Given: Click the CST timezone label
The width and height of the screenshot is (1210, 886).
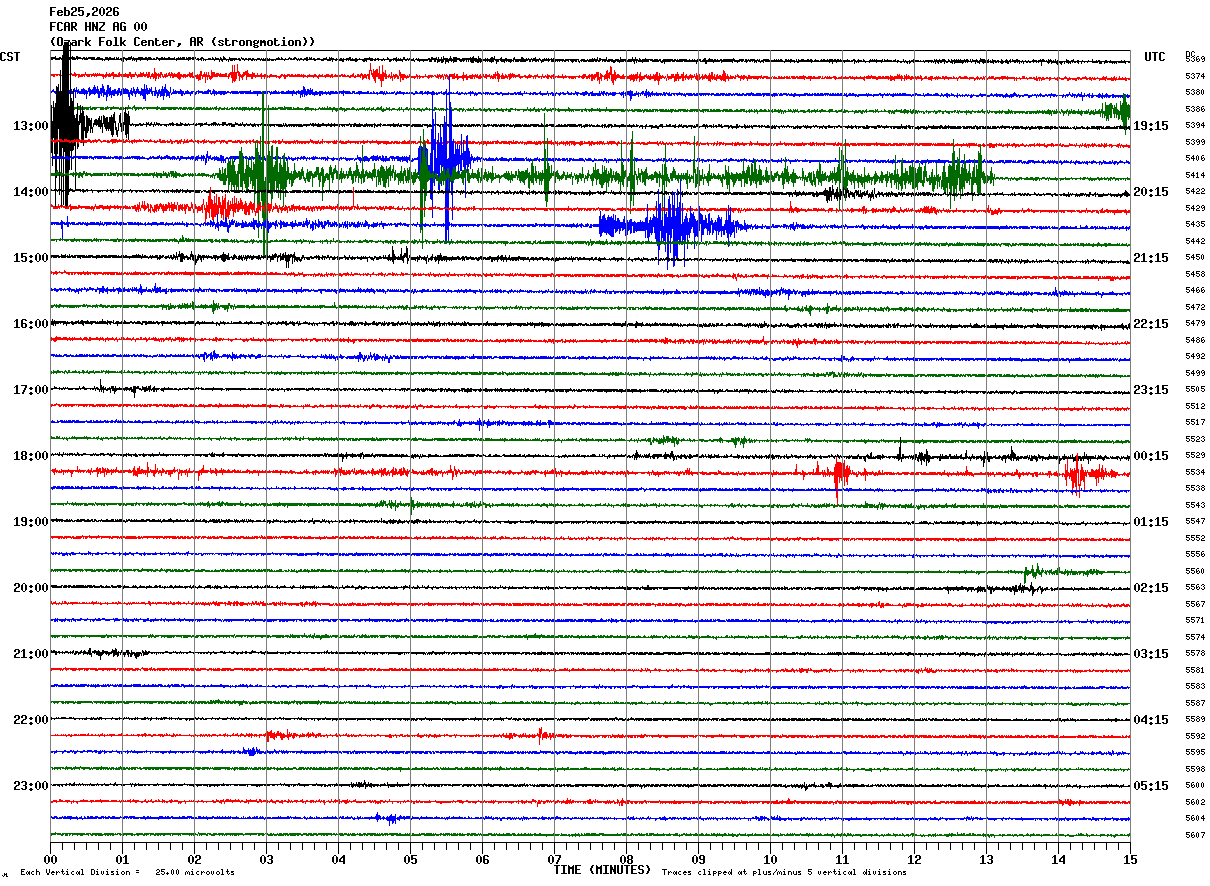Looking at the screenshot, I should [x=10, y=57].
